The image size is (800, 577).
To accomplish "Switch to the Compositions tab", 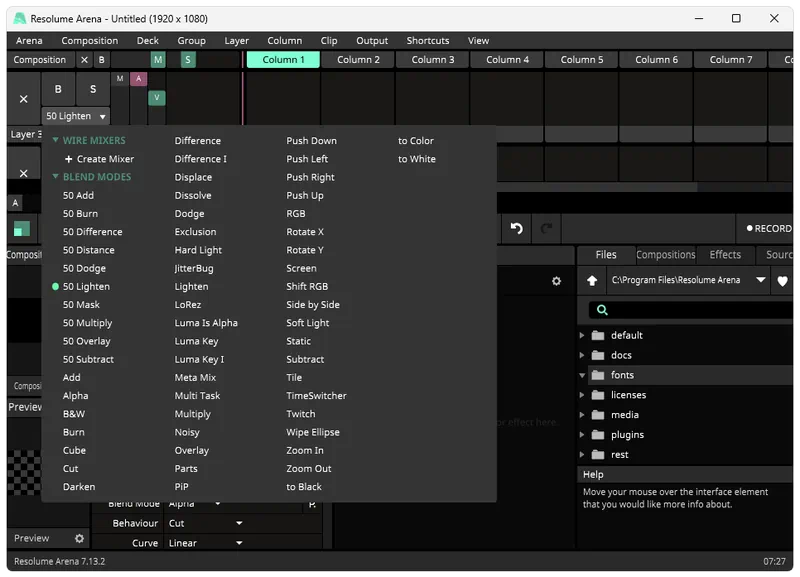I will (665, 255).
